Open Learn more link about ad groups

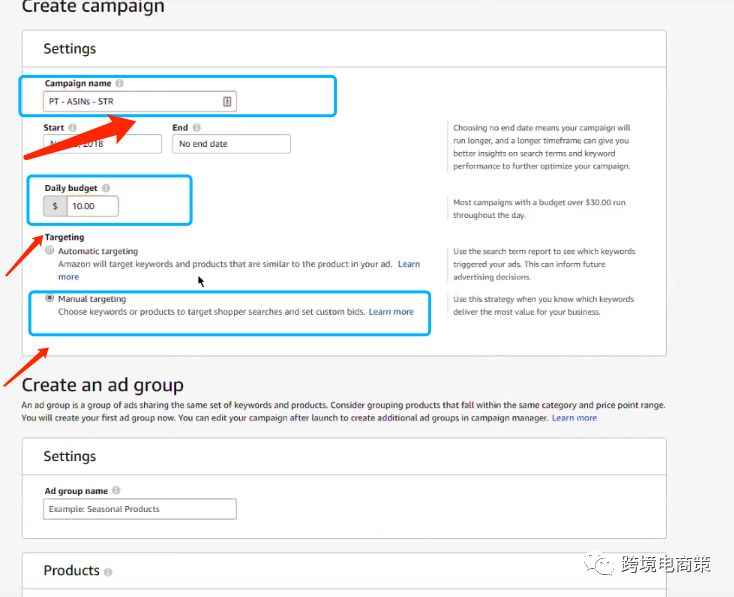click(x=574, y=418)
